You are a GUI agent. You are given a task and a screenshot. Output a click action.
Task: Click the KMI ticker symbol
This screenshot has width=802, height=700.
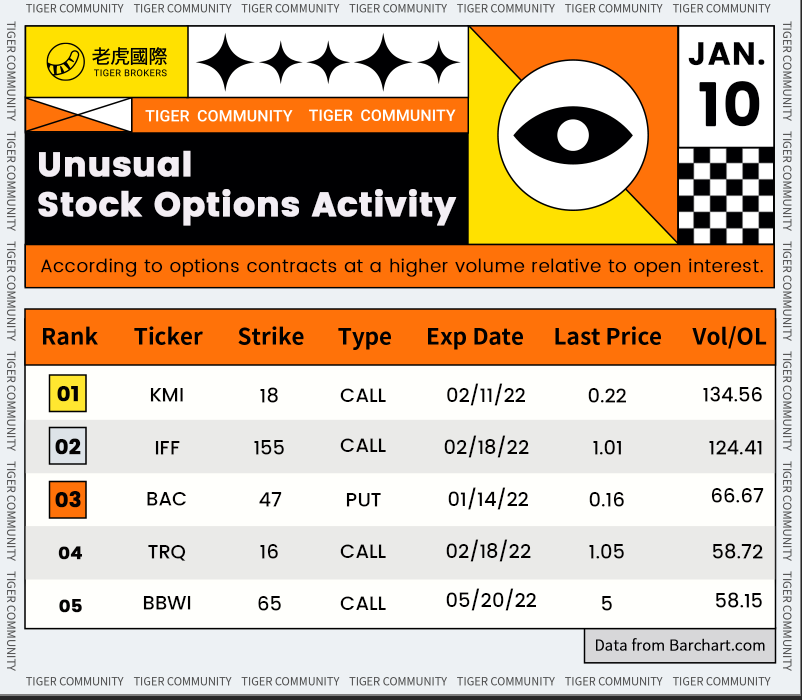(x=166, y=395)
